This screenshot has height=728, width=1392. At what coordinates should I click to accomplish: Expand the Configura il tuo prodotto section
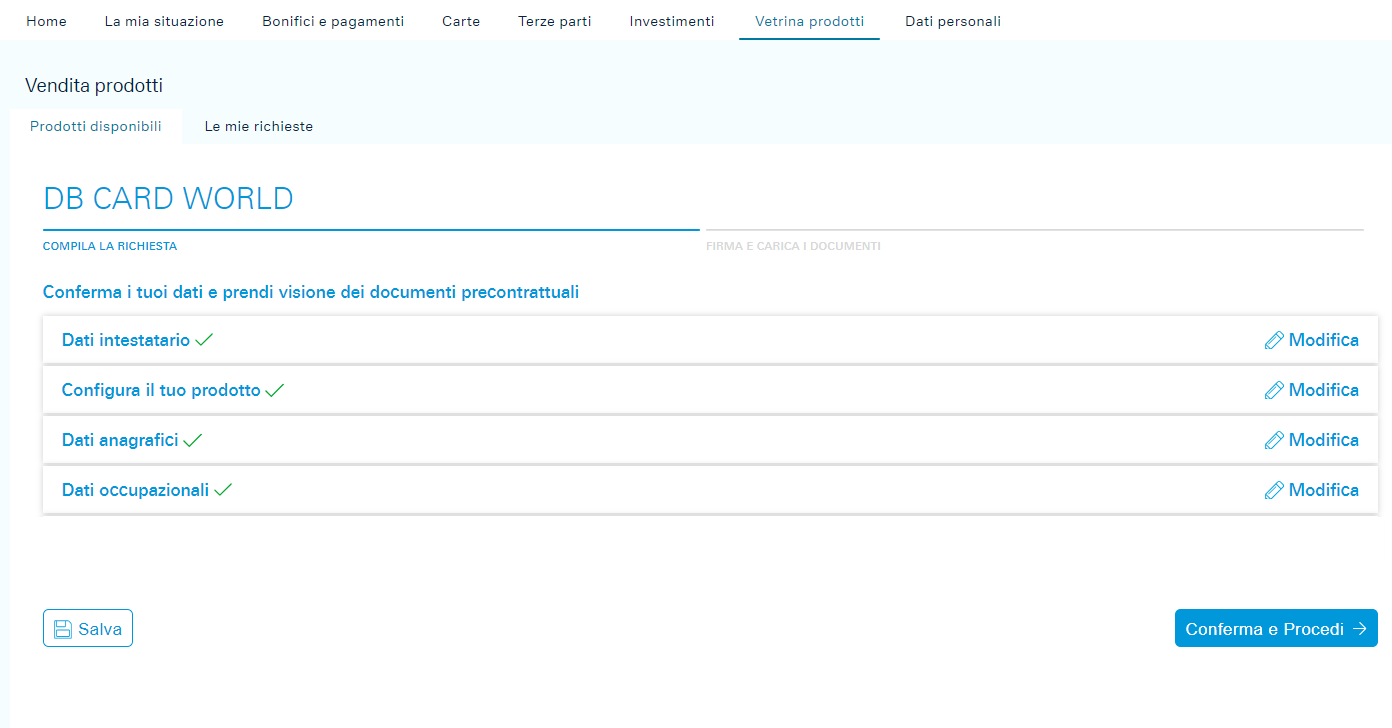pyautogui.click(x=161, y=390)
